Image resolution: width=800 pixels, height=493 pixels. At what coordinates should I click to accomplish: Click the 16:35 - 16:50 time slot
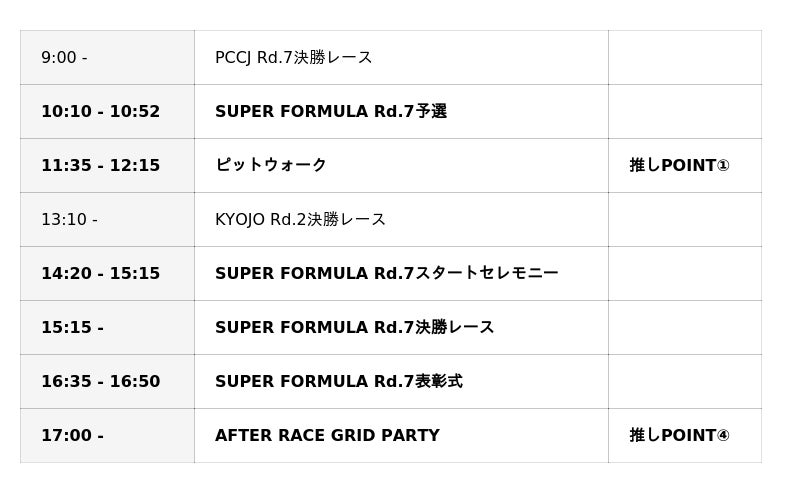100,382
